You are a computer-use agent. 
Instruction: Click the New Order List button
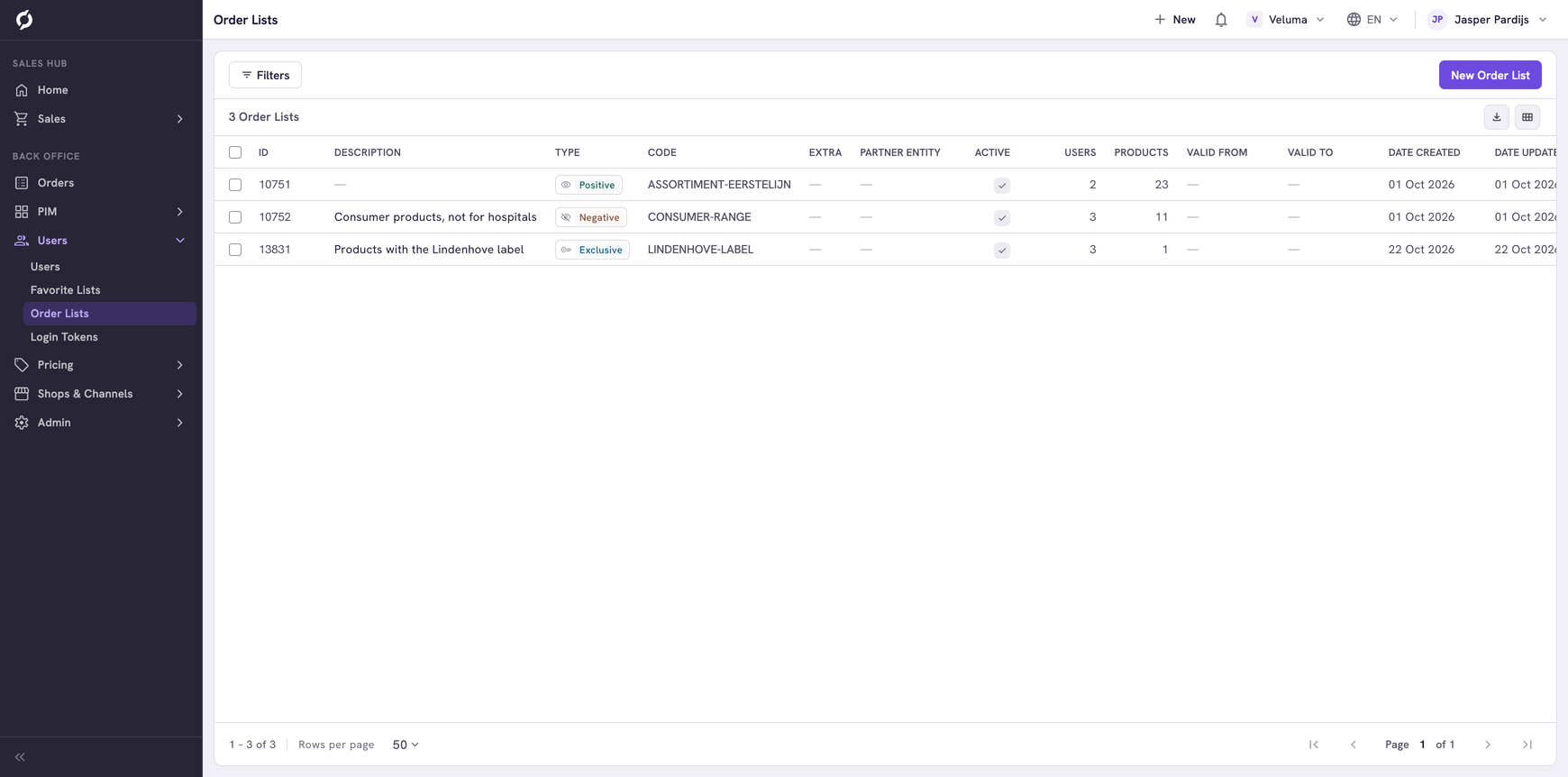click(1491, 75)
